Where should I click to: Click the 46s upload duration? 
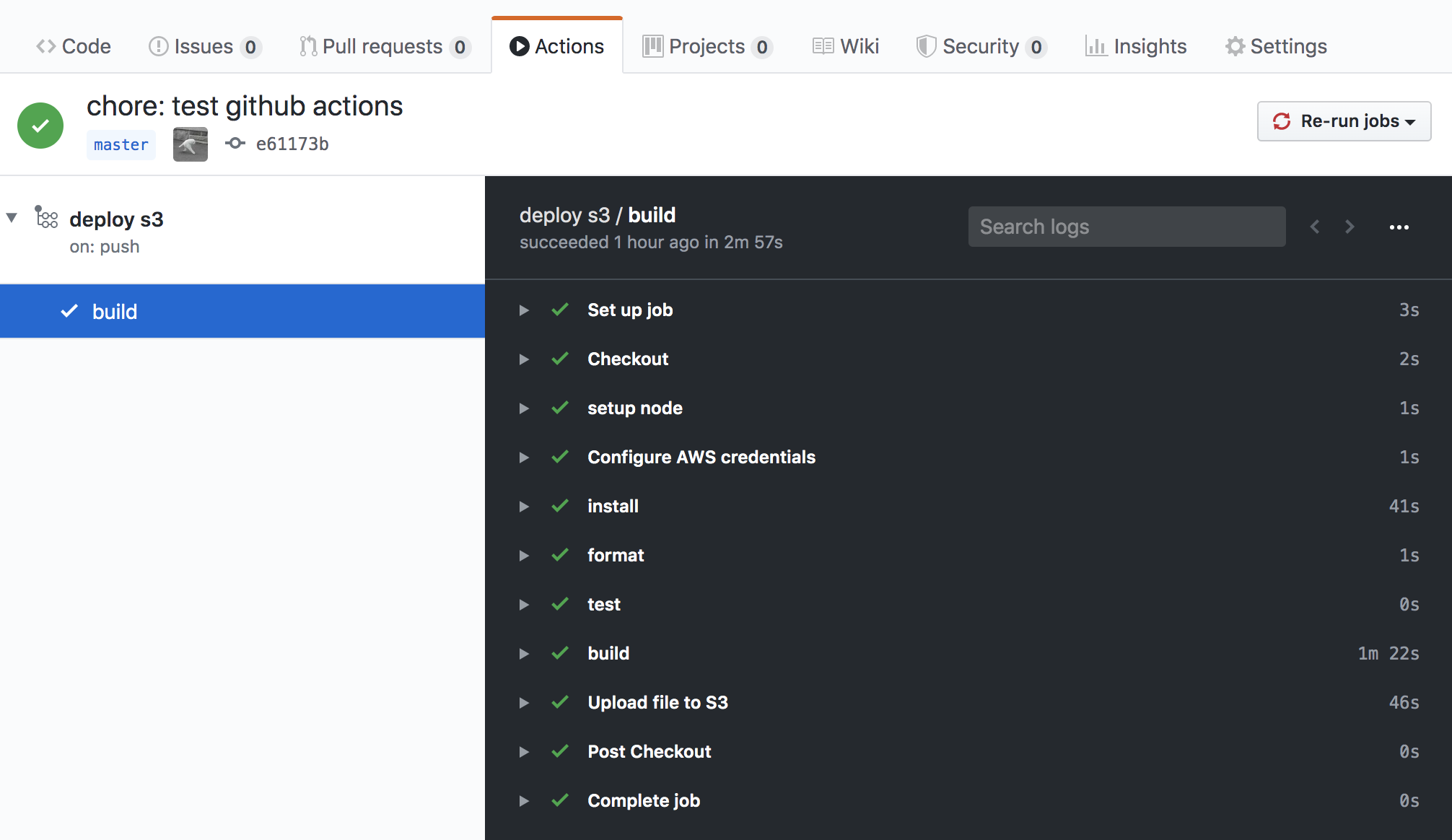[x=1404, y=703]
